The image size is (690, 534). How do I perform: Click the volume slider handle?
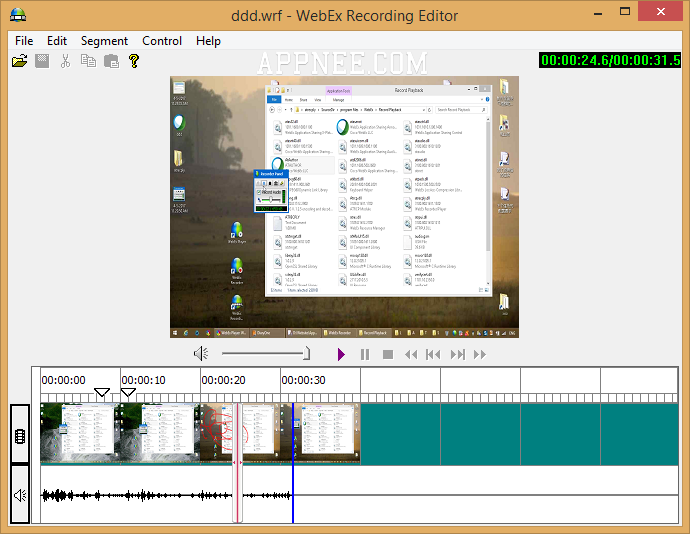(307, 353)
